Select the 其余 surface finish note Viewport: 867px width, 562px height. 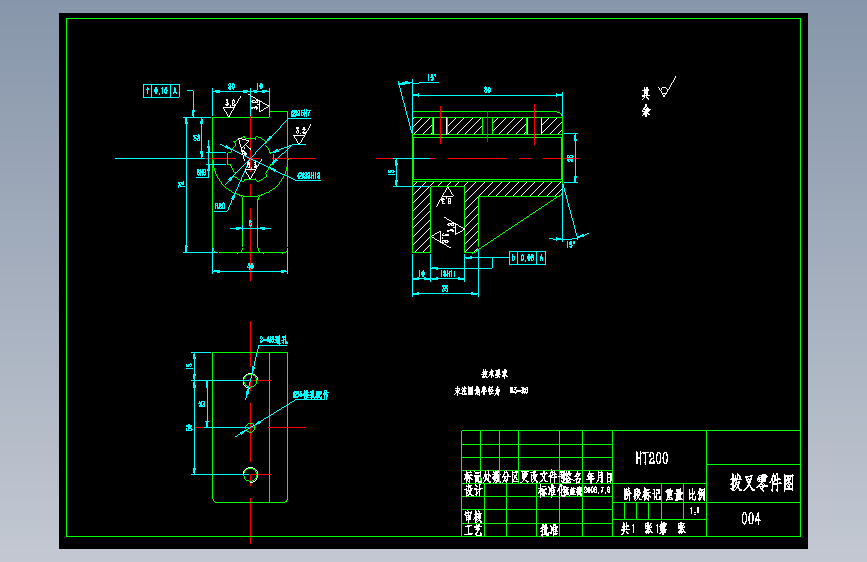pos(646,102)
